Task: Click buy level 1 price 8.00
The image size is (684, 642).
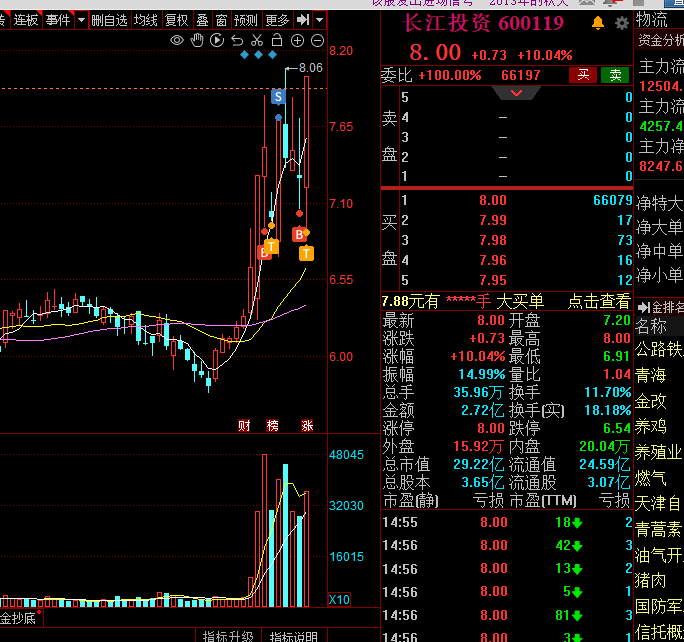Action: point(493,200)
